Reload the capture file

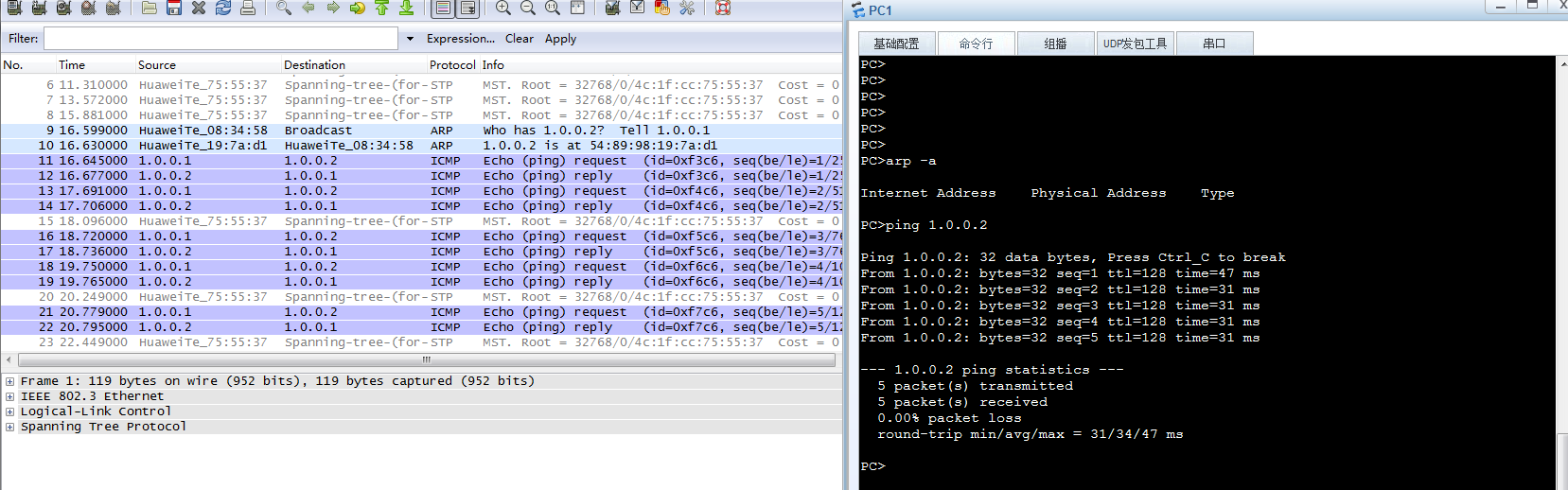(x=223, y=8)
